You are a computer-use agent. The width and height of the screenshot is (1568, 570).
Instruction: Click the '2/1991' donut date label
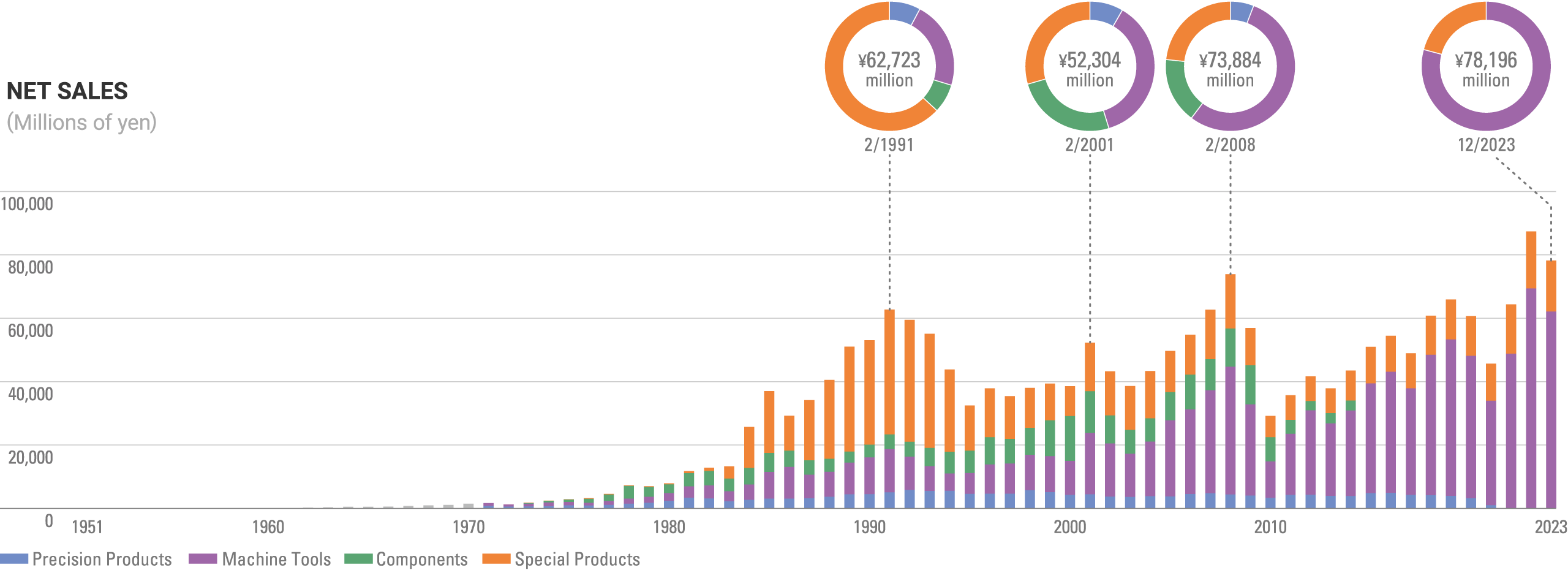pos(889,145)
